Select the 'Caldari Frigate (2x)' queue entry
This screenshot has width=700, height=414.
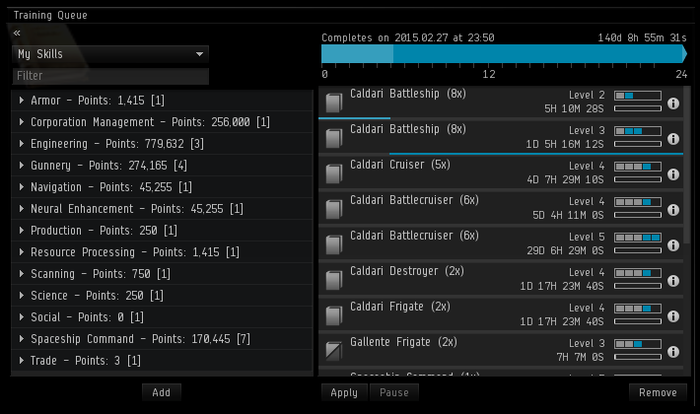pos(501,316)
